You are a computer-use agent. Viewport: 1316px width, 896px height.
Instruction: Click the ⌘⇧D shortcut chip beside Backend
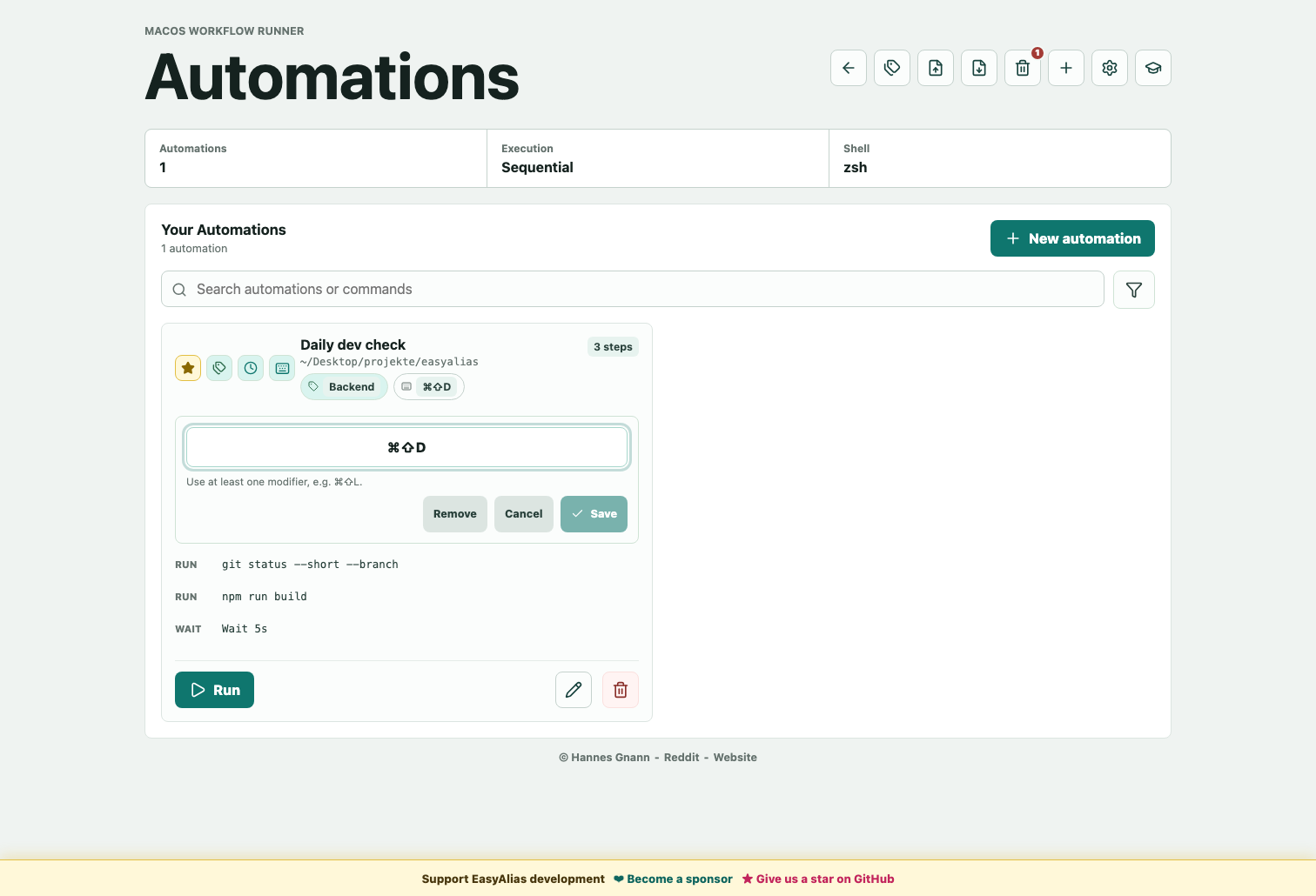[x=429, y=387]
